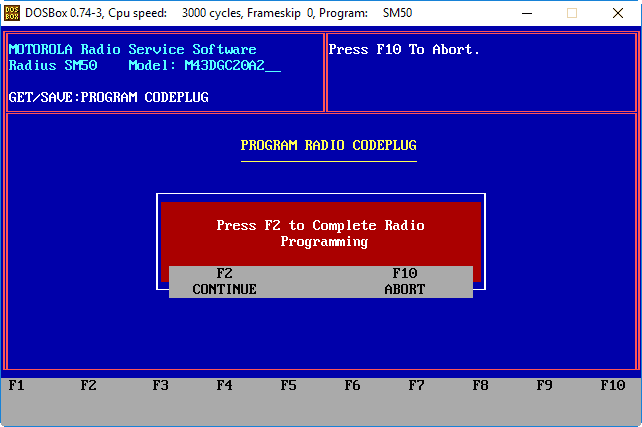Hit F8 in the function key bar
Viewport: 642px width, 427px height.
[480, 385]
